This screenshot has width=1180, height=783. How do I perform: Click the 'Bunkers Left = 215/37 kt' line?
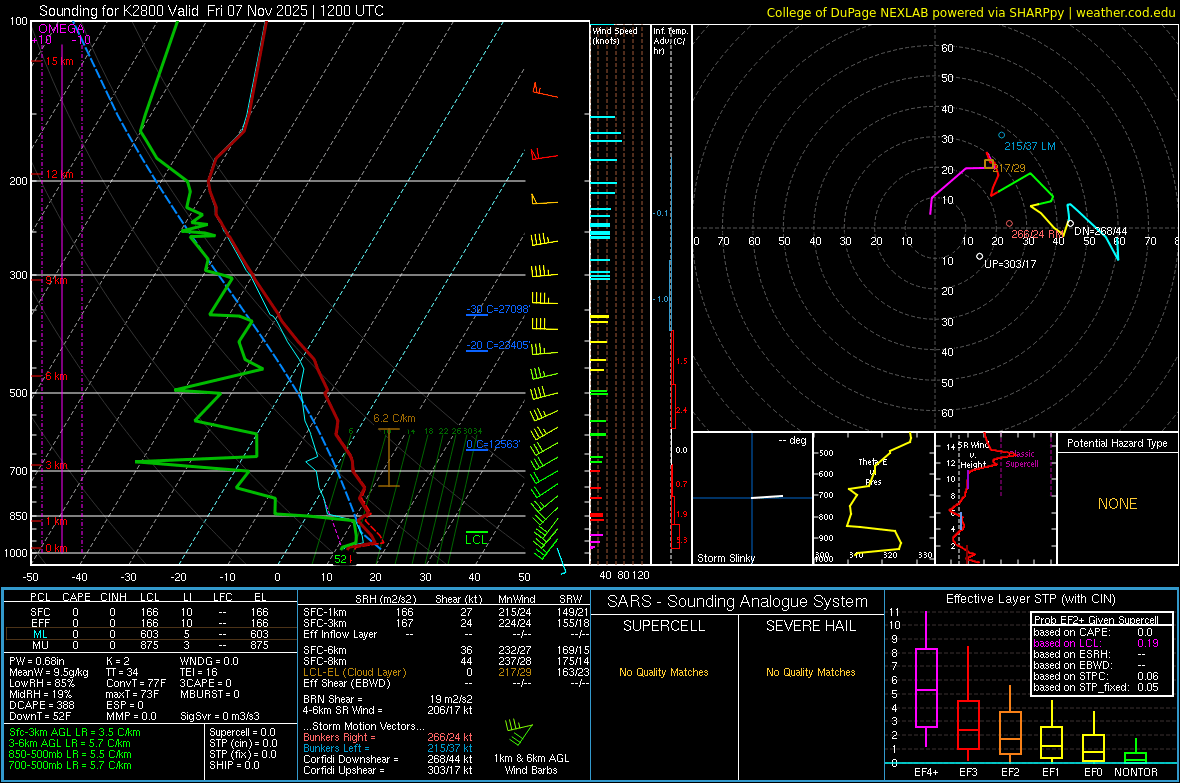[x=388, y=748]
